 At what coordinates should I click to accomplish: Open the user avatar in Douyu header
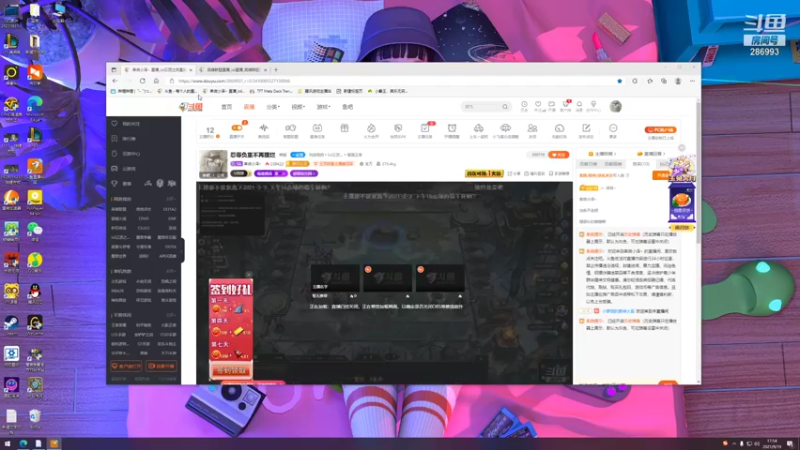(615, 106)
